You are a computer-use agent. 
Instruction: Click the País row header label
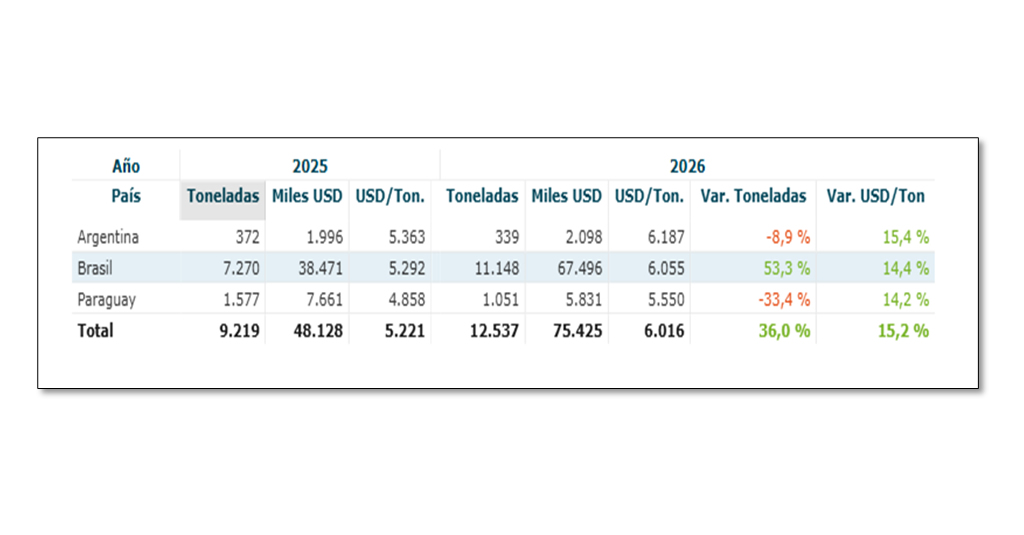click(126, 197)
